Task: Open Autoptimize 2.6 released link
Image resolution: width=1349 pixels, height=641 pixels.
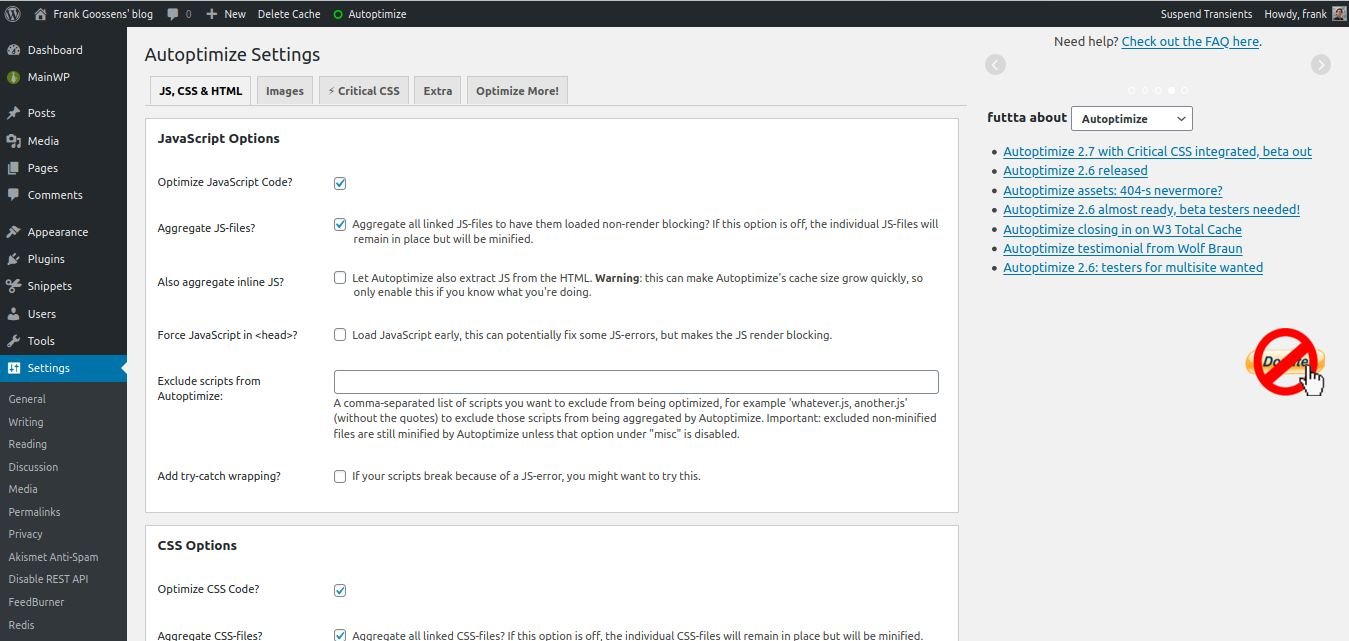Action: pyautogui.click(x=1075, y=171)
